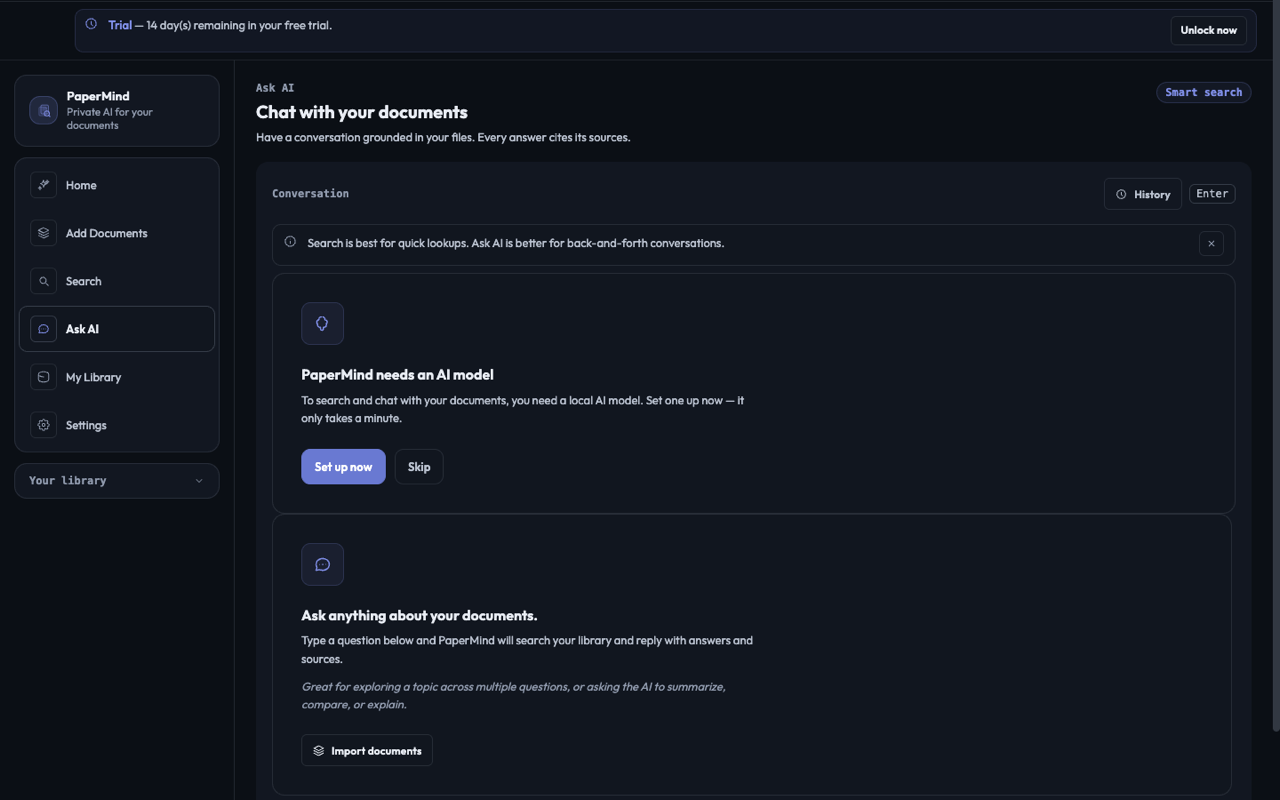The image size is (1280, 800).
Task: Dismiss the search tip notice
Action: pyautogui.click(x=1211, y=243)
